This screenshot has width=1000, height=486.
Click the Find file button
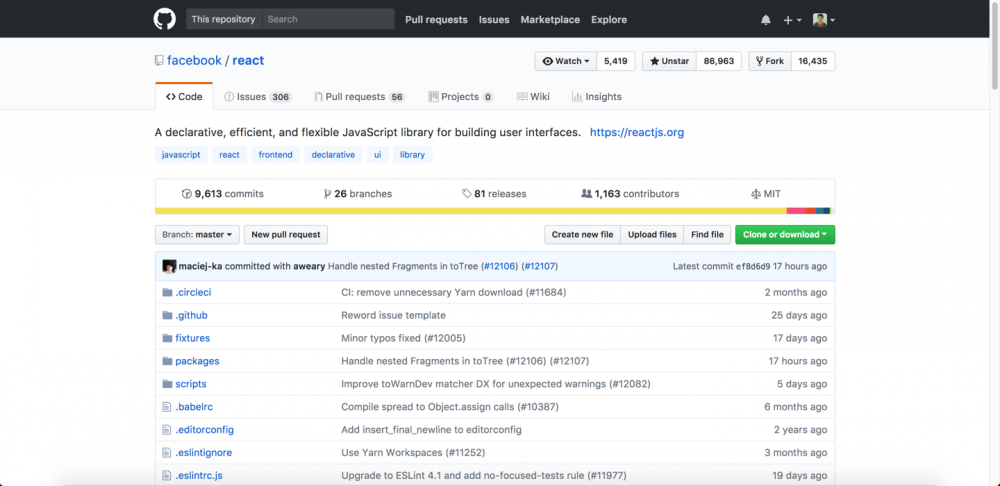(x=707, y=235)
